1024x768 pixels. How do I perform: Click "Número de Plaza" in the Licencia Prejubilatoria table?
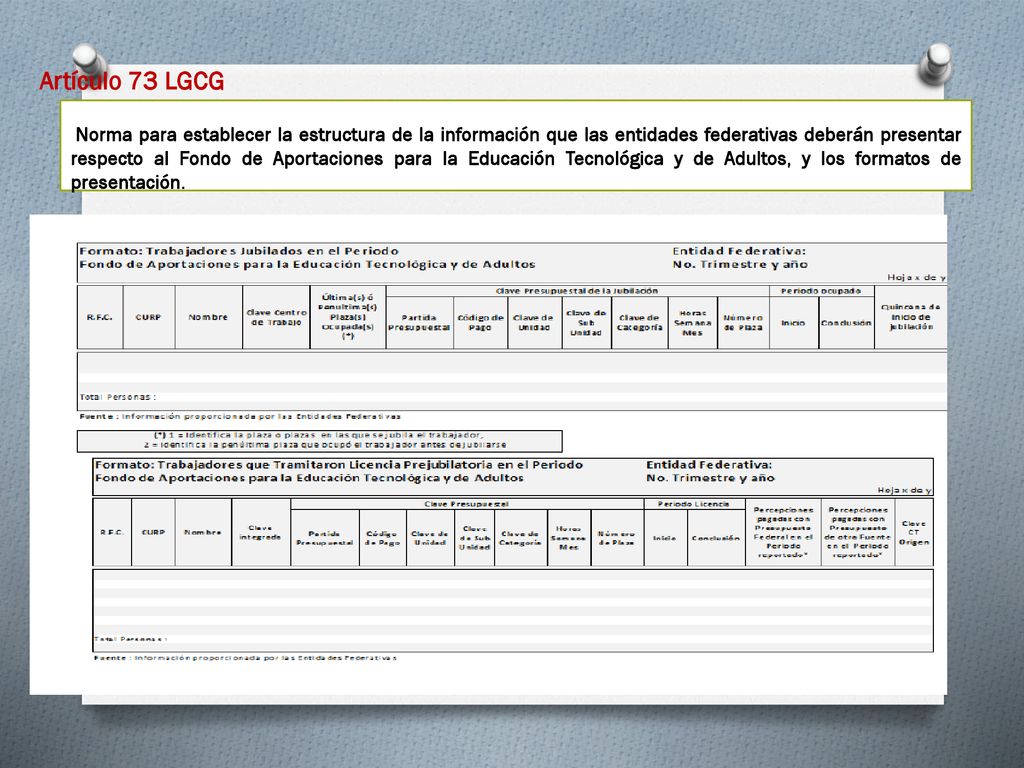click(x=616, y=538)
